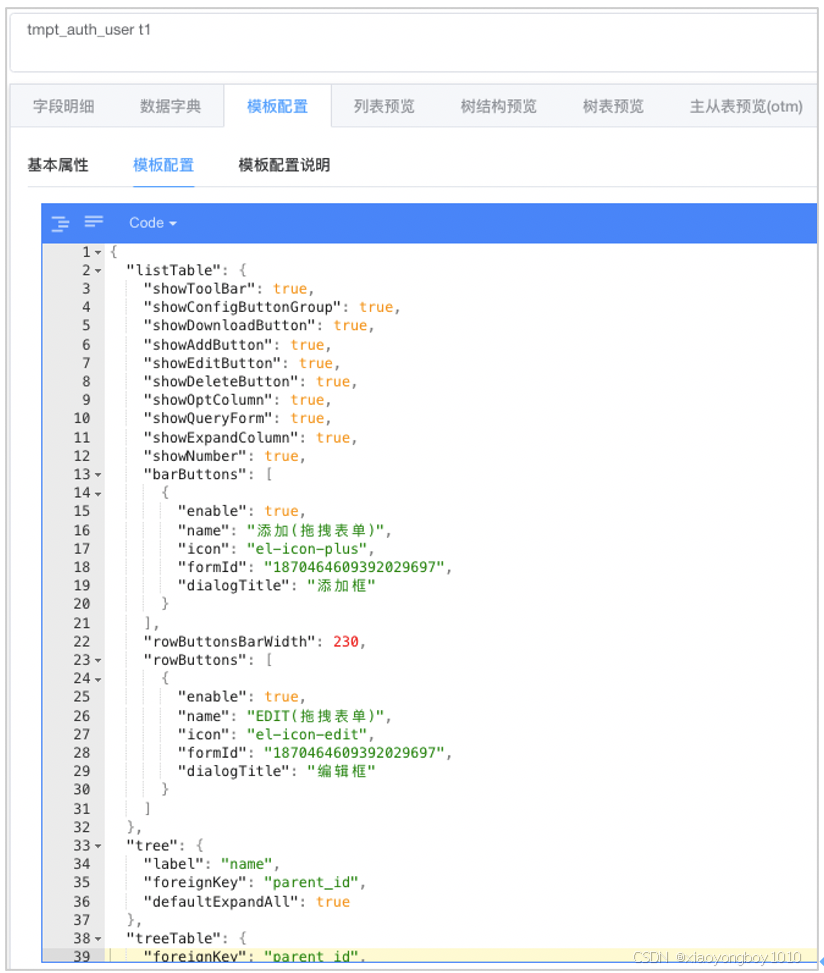Image resolution: width=824 pixels, height=973 pixels.
Task: Click line number 32 in the gutter
Action: (x=82, y=827)
